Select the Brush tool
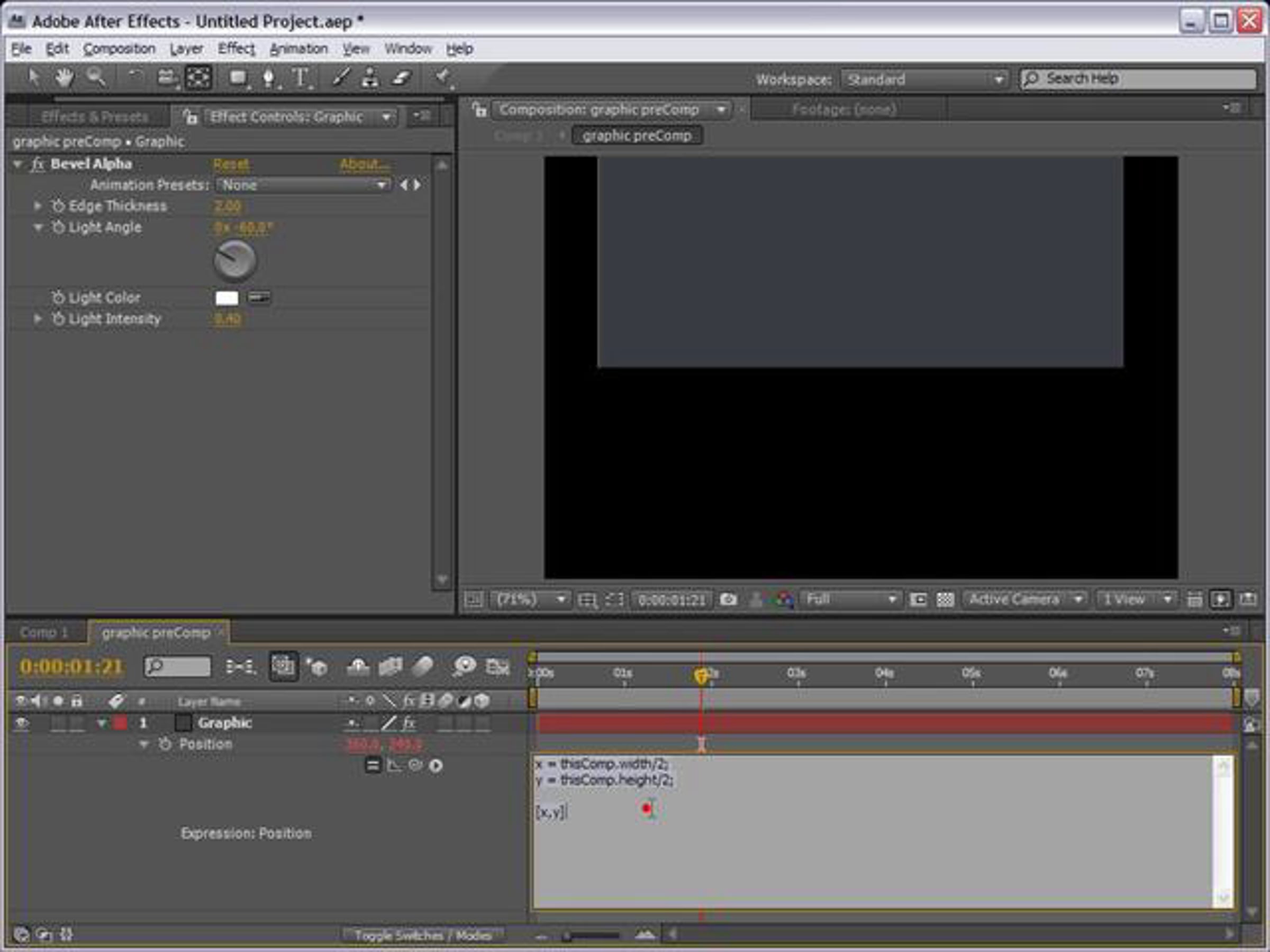 [341, 77]
